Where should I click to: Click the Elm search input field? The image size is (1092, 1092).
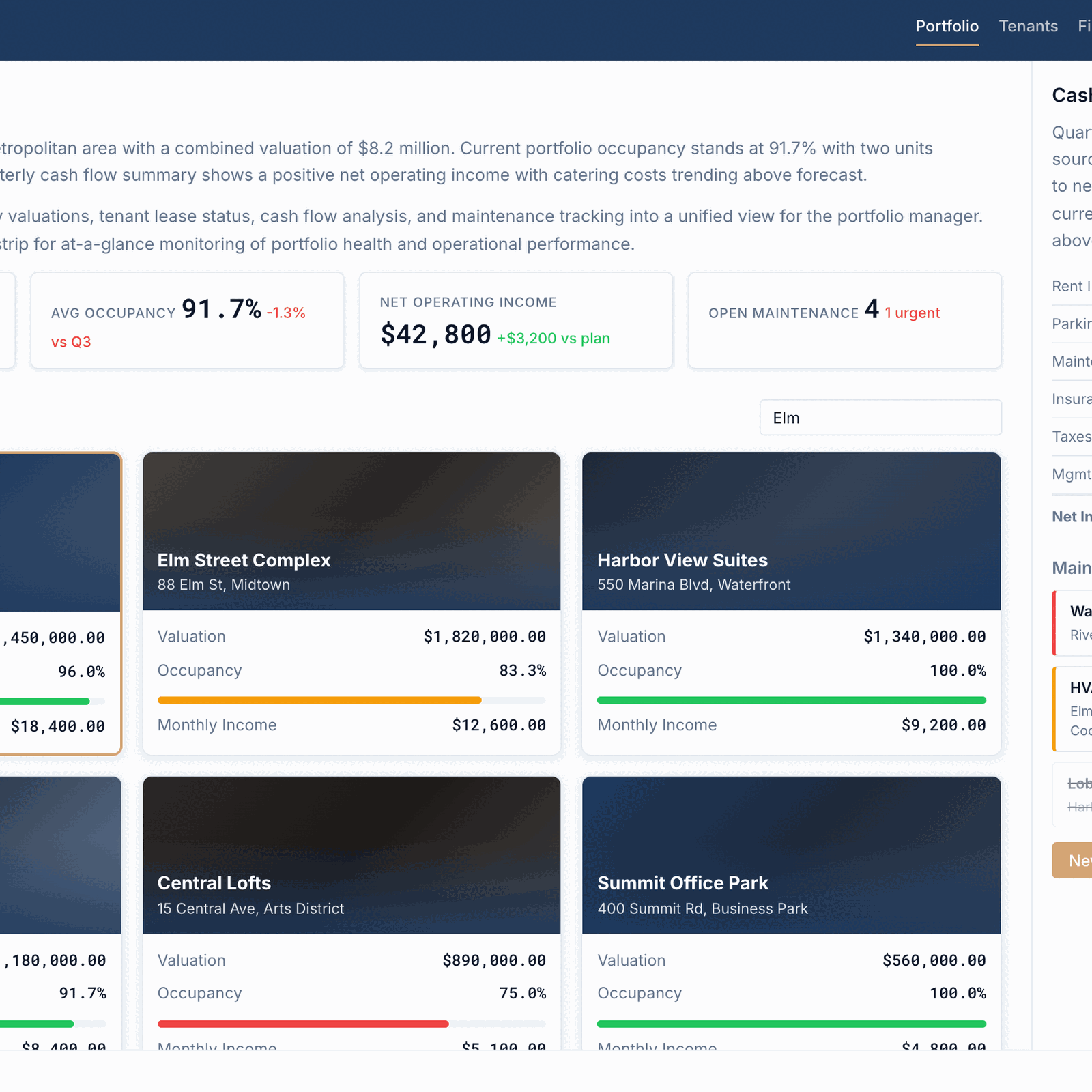[879, 417]
